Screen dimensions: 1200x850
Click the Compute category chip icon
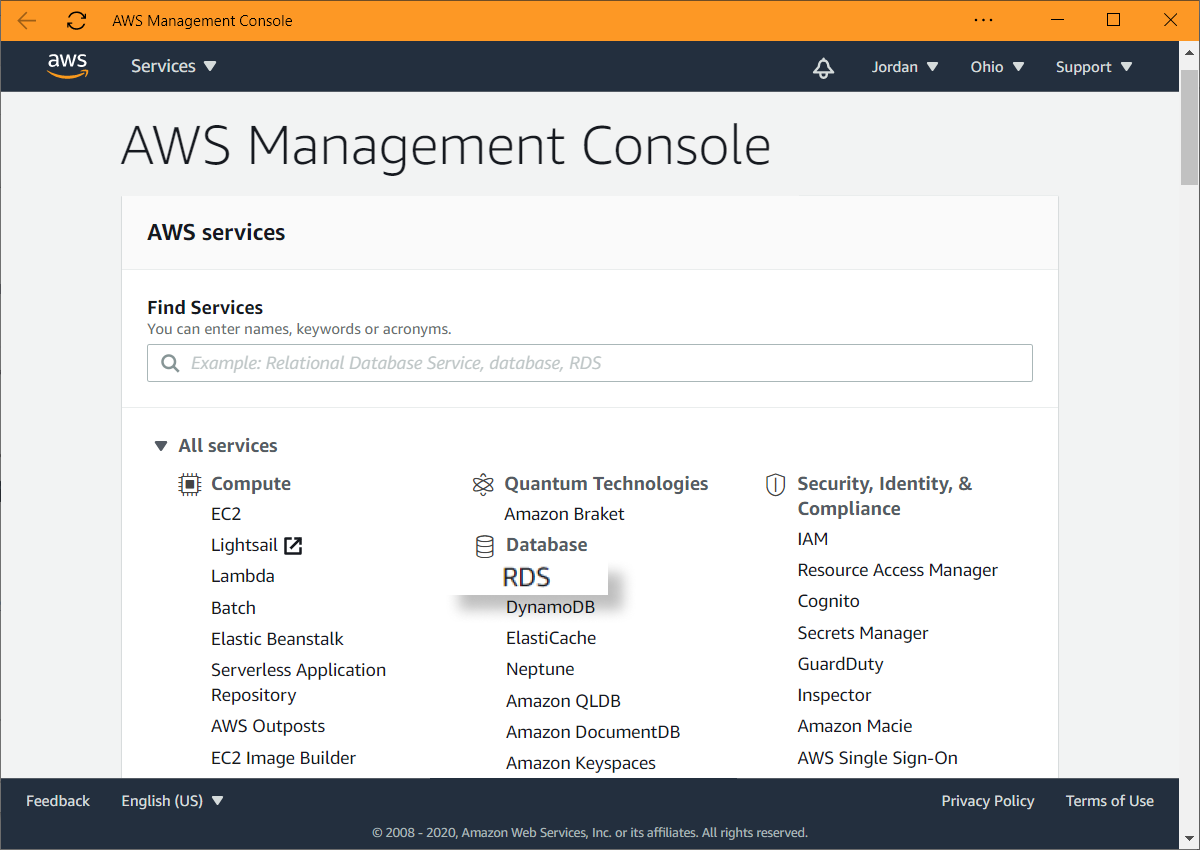(189, 484)
